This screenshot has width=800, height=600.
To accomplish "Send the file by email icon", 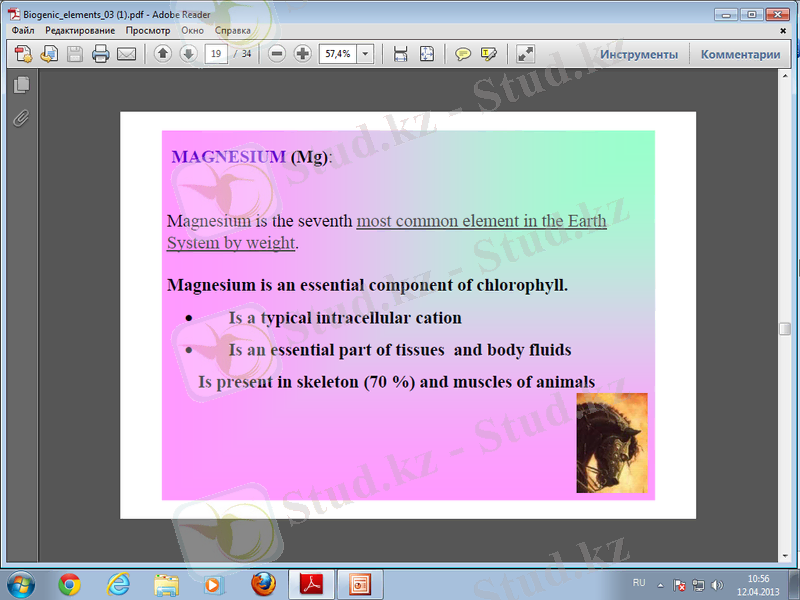I will click(x=126, y=54).
